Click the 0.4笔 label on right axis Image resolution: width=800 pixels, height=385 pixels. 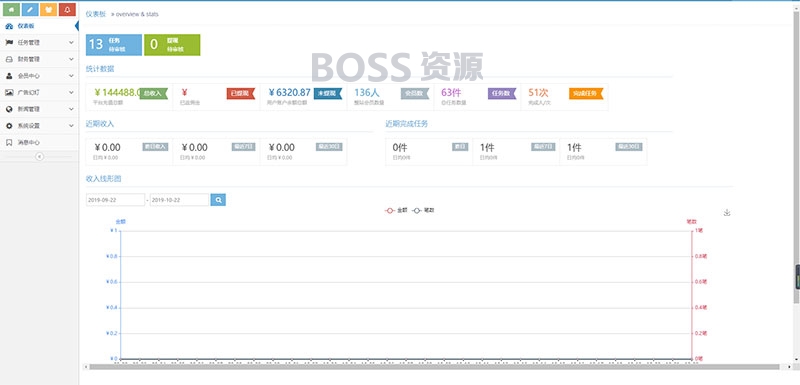[x=701, y=307]
